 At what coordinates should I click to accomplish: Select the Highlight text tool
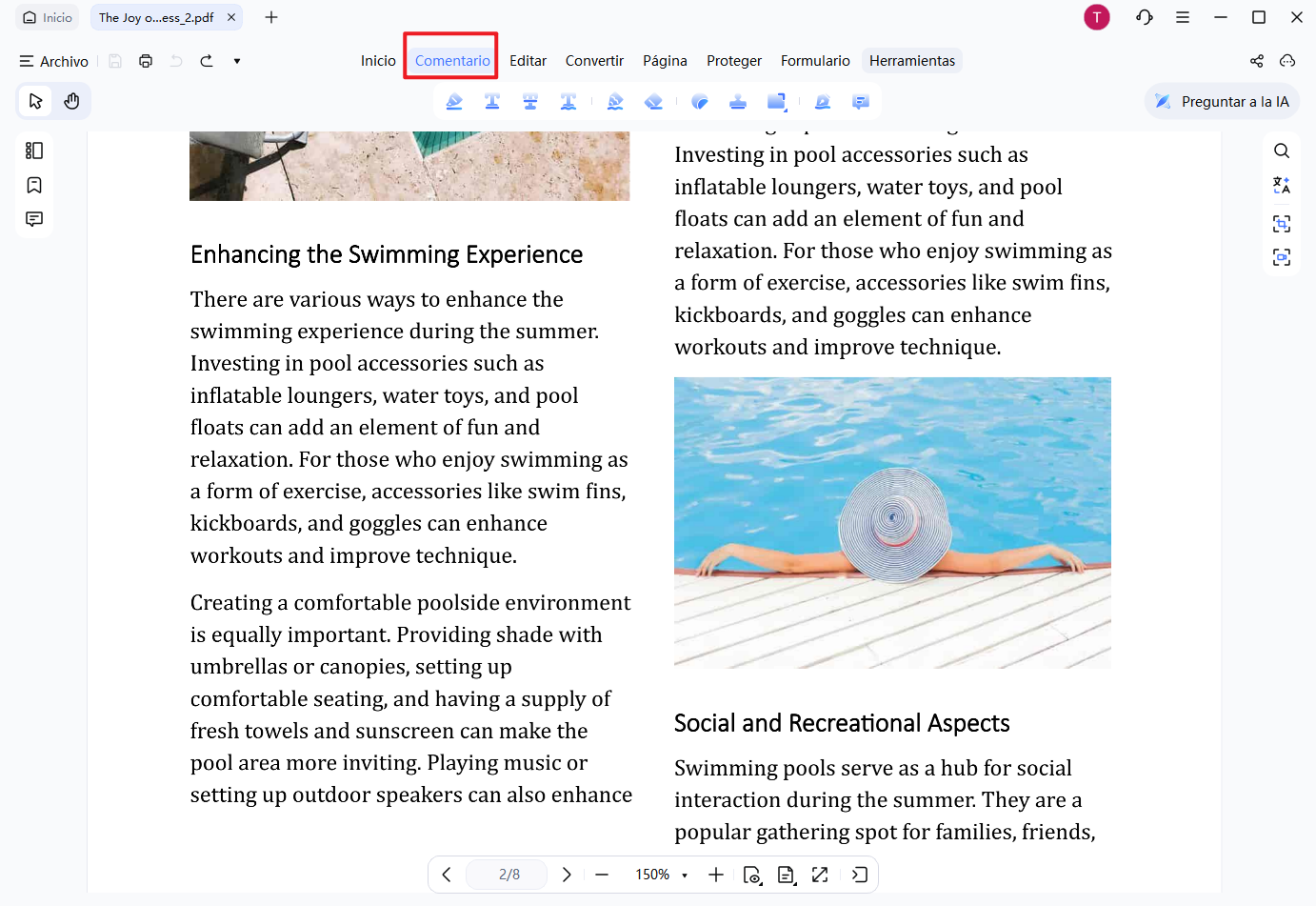454,102
